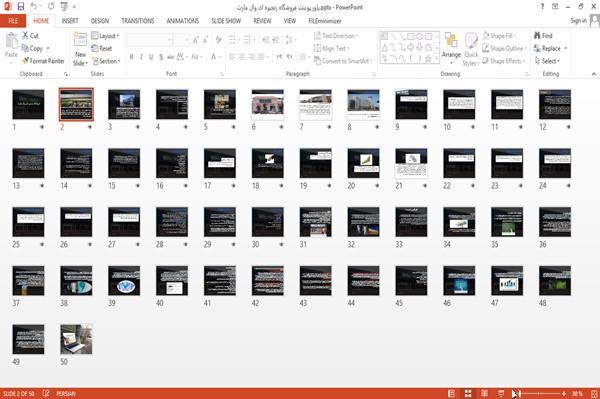The height and width of the screenshot is (399, 600).
Task: Toggle Strikethrough formatting
Action: (171, 57)
